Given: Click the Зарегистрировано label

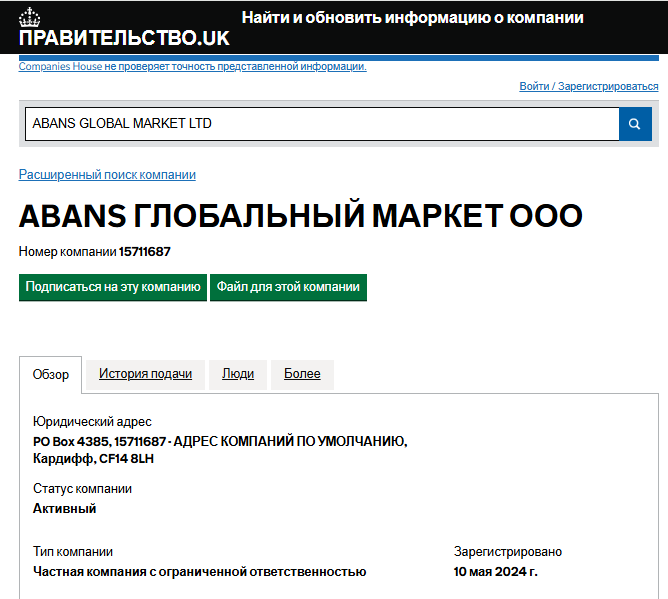Looking at the screenshot, I should click(508, 552).
